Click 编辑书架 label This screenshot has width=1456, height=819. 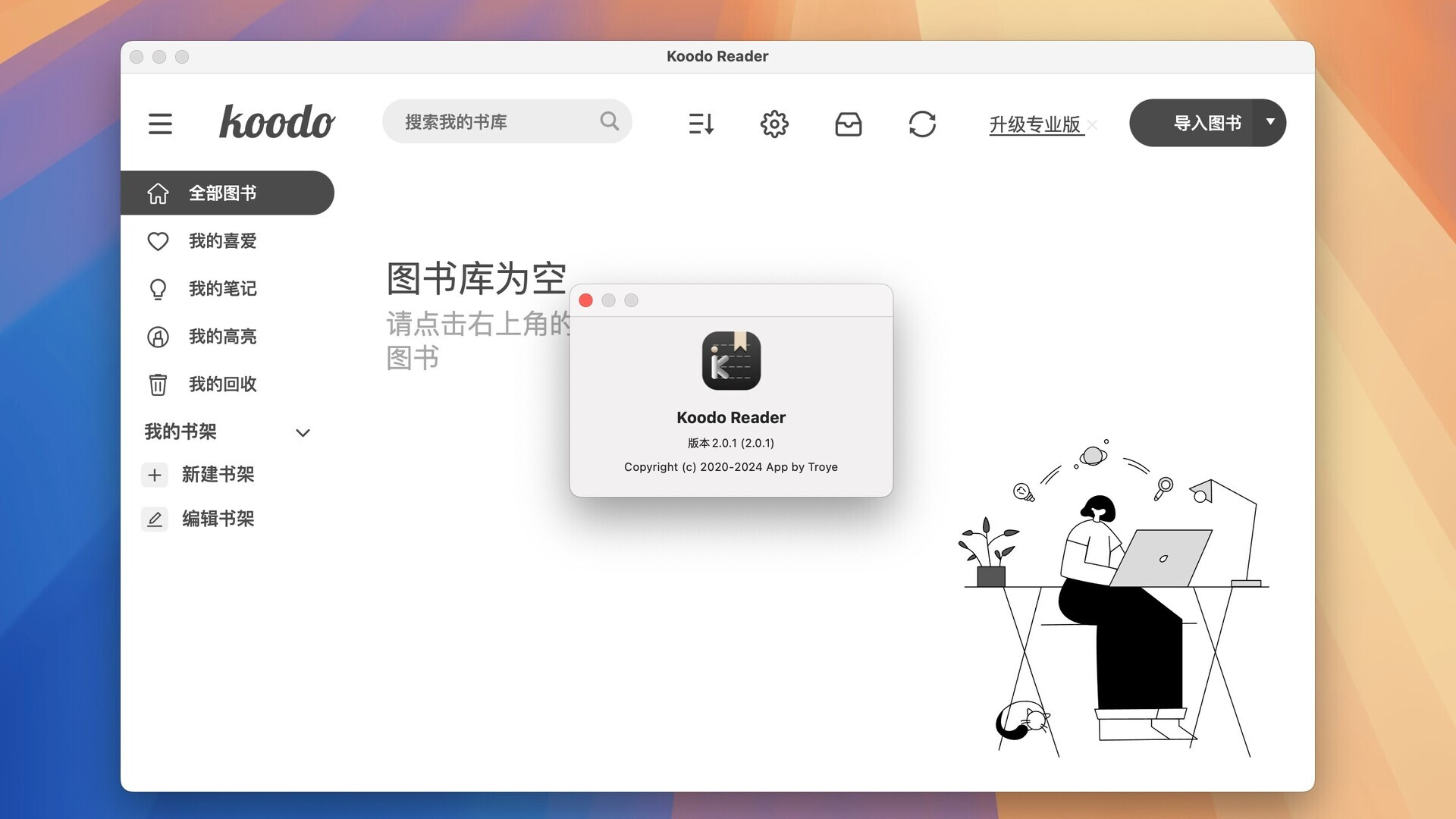click(x=218, y=519)
